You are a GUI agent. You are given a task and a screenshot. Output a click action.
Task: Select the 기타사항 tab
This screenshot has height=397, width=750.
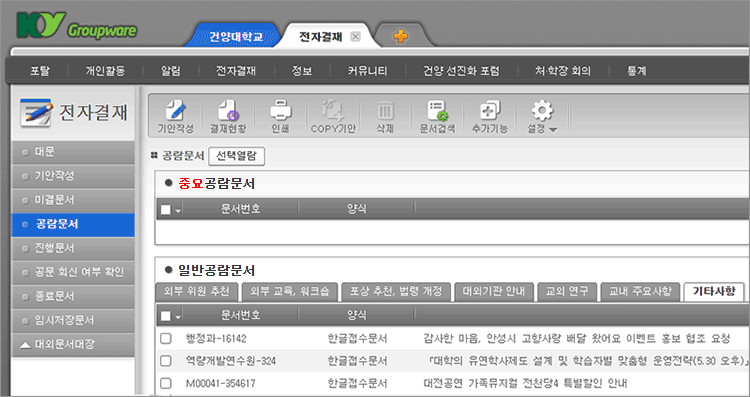[x=714, y=291]
